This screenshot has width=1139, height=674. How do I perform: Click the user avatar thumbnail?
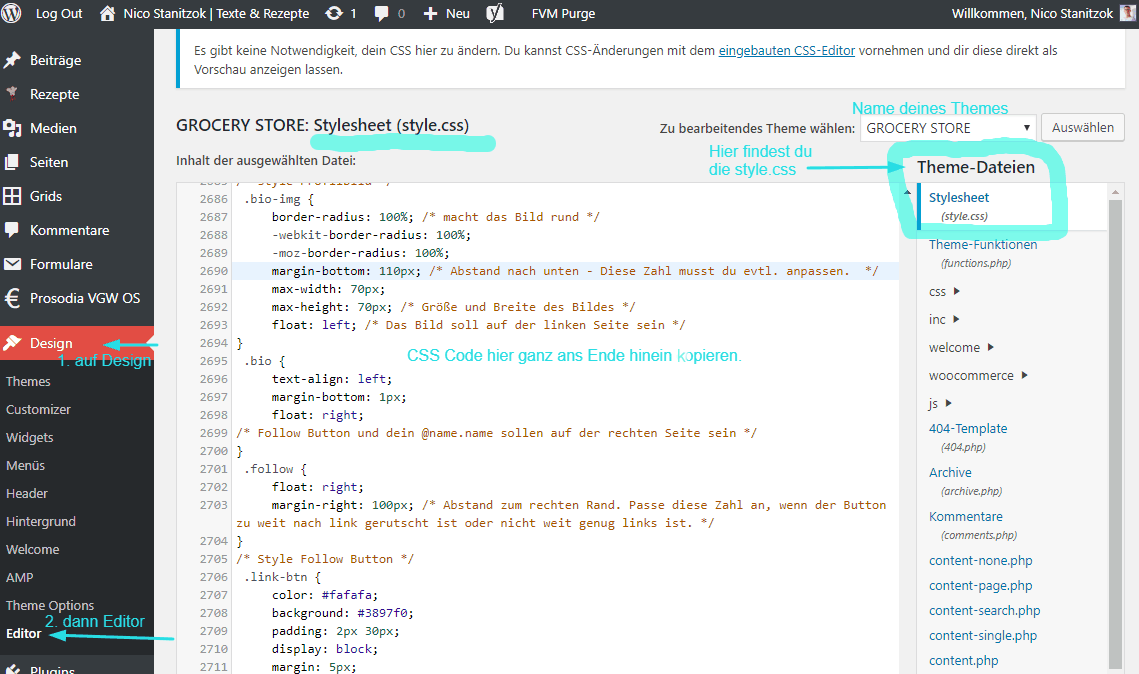1127,14
